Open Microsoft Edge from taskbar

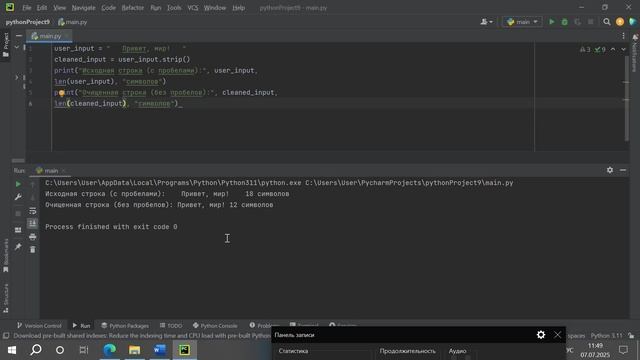(109, 350)
